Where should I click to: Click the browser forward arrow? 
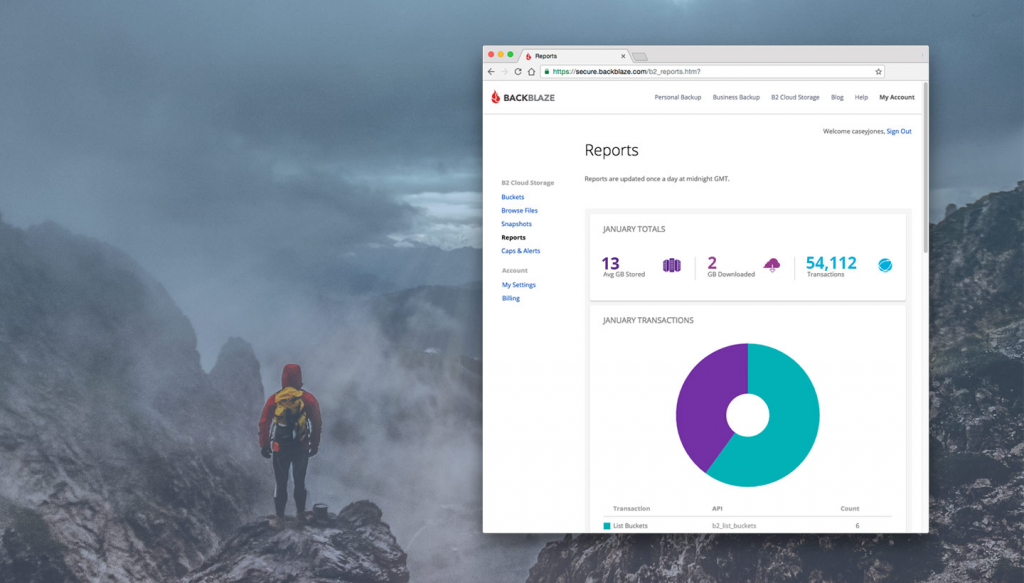[x=504, y=72]
